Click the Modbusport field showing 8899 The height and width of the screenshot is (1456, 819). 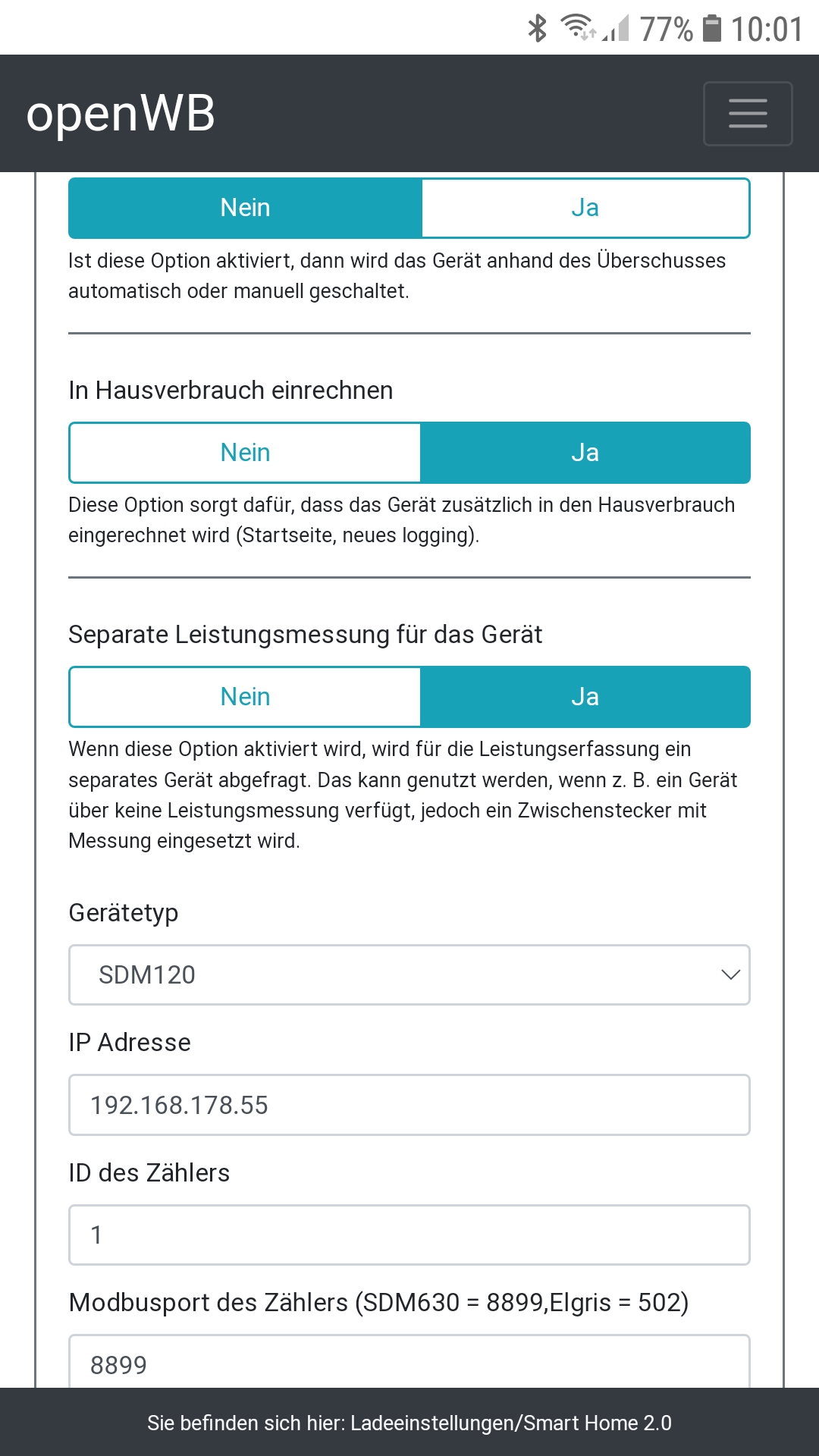(409, 1363)
